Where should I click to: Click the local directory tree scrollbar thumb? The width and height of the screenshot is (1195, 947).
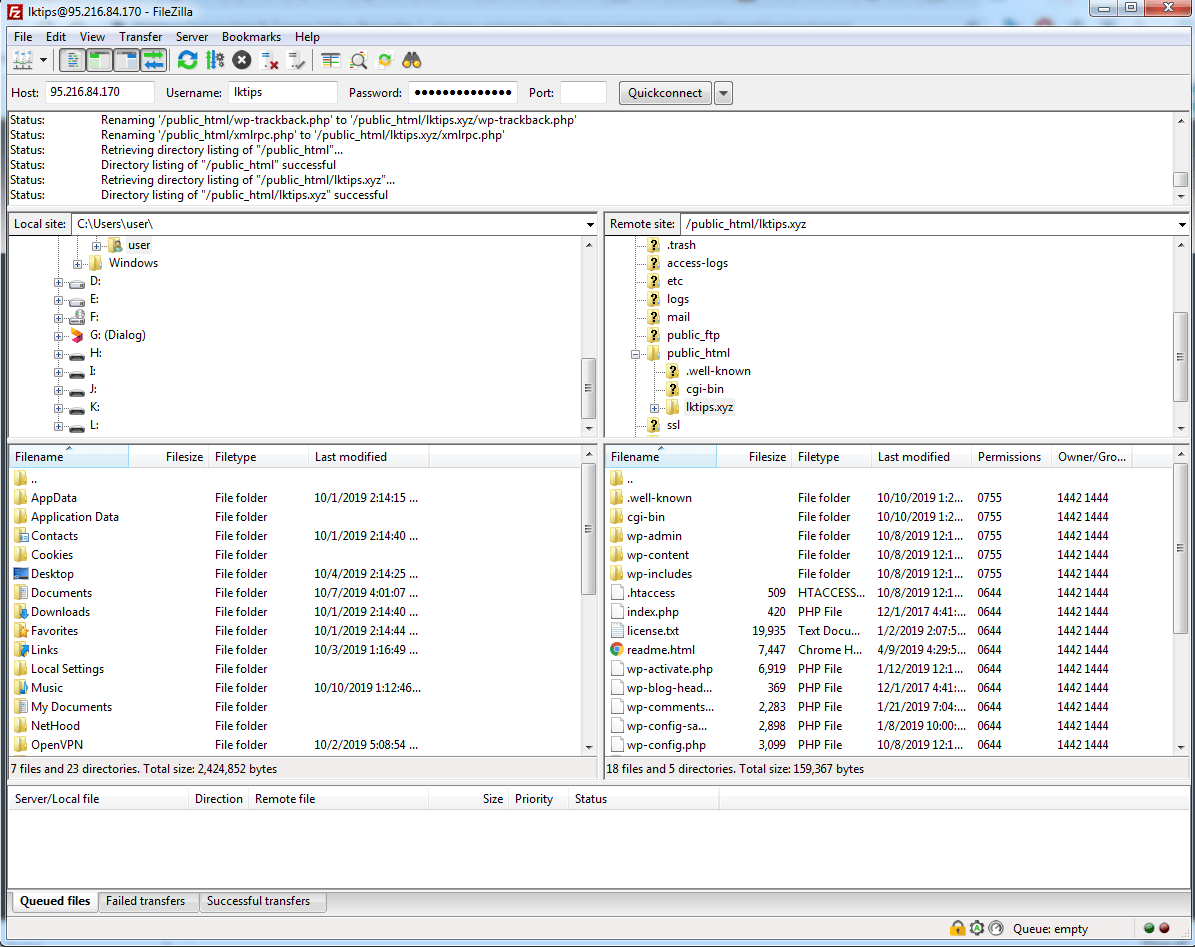(588, 388)
